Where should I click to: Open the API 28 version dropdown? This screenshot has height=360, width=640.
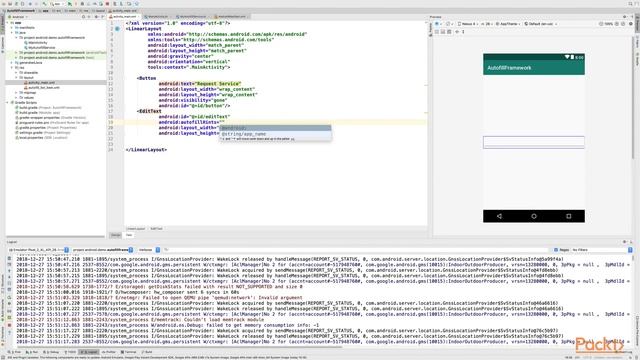coord(487,24)
